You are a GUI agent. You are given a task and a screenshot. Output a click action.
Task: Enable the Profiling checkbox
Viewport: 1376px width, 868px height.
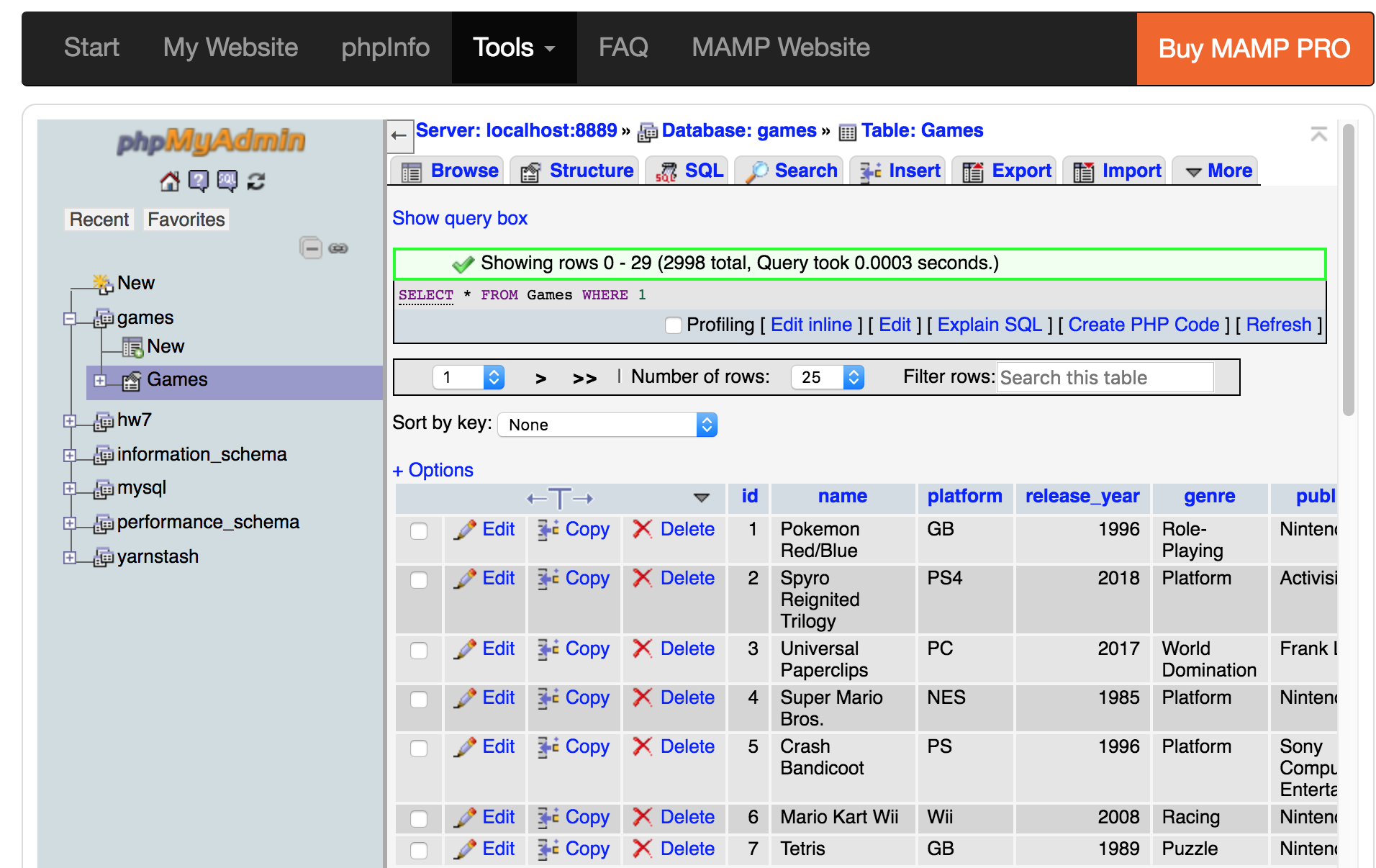(674, 325)
